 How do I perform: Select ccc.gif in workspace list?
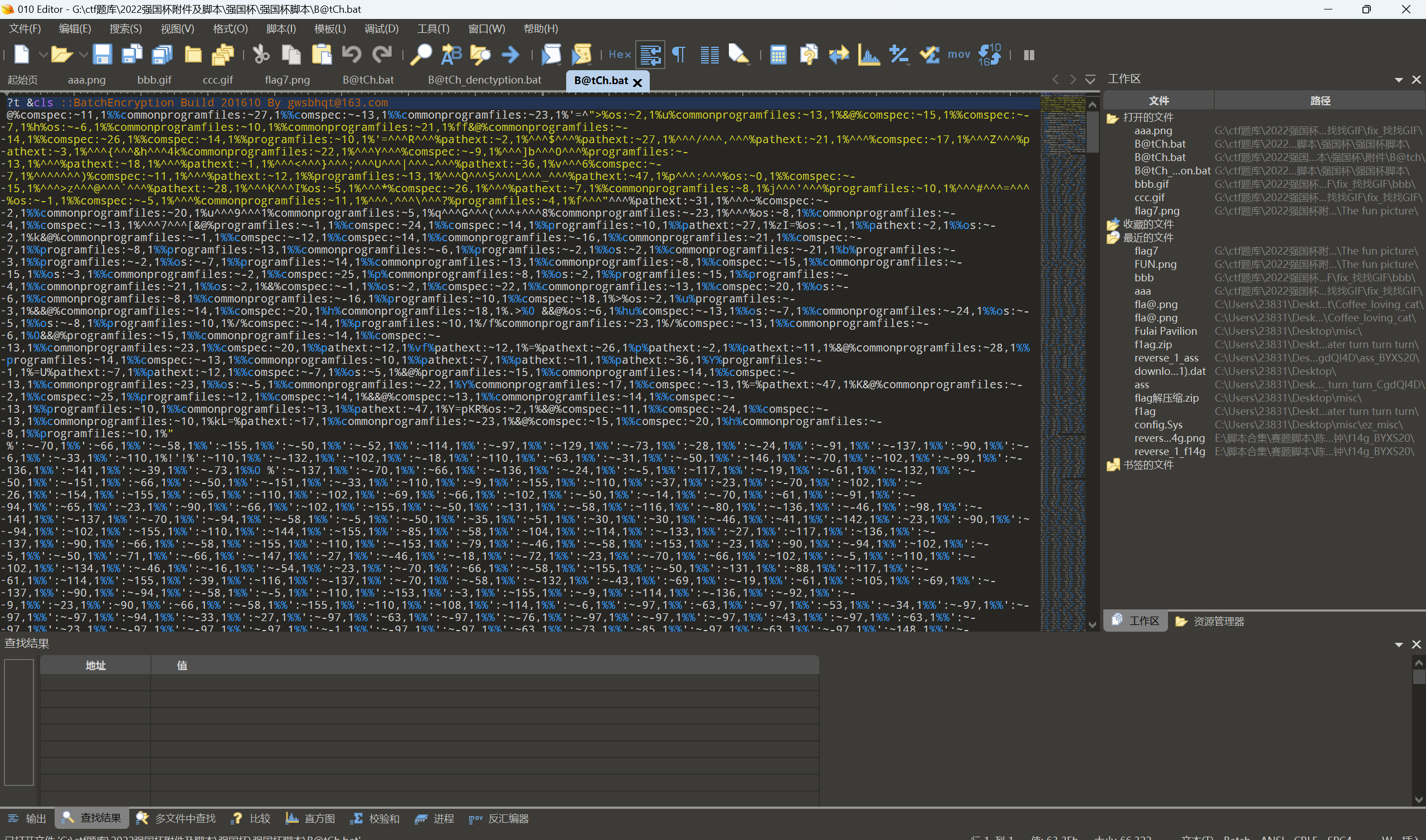point(1149,198)
